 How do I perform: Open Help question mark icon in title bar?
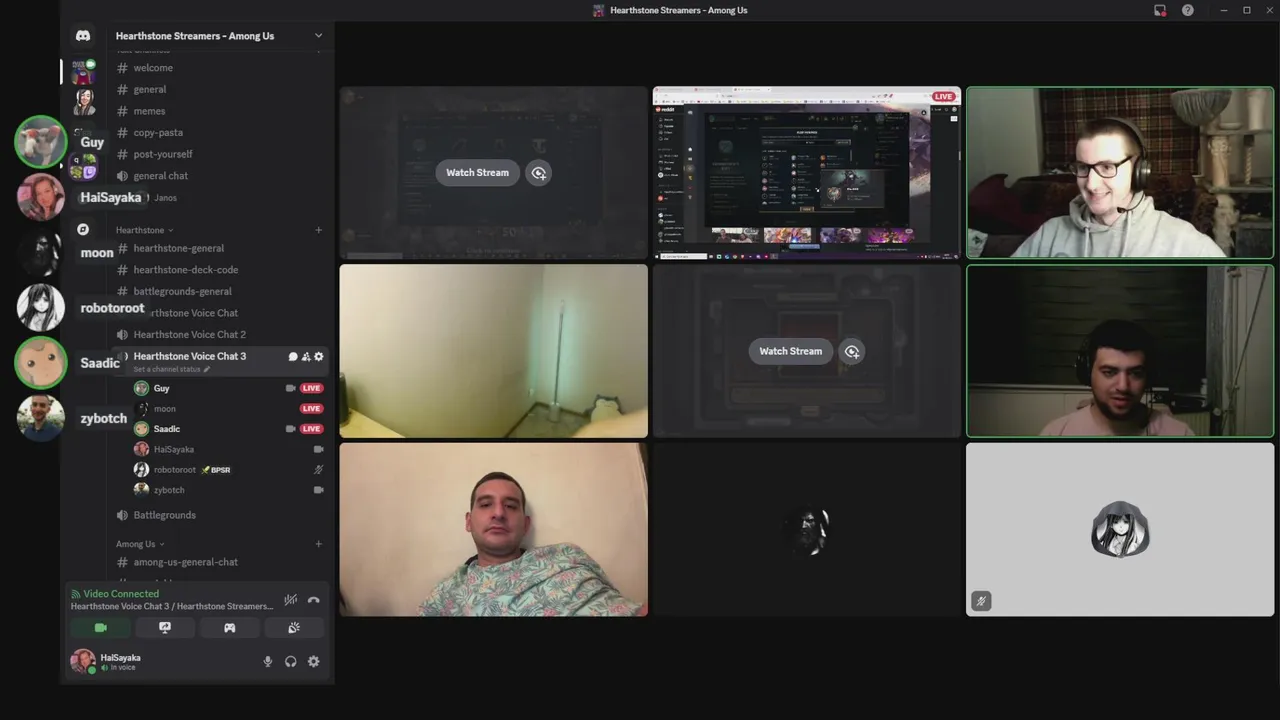1188,10
